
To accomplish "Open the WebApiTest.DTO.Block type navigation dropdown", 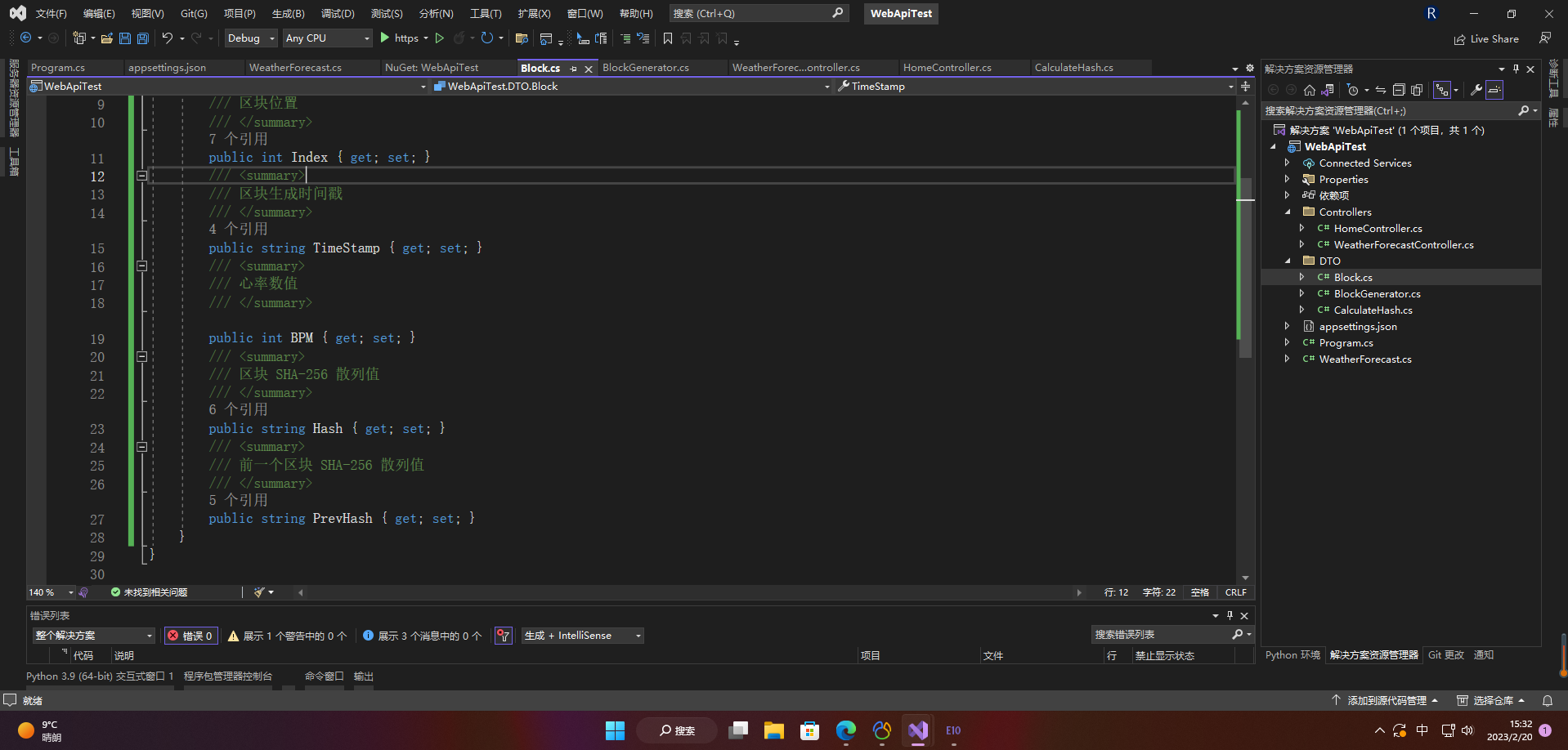I will [631, 87].
